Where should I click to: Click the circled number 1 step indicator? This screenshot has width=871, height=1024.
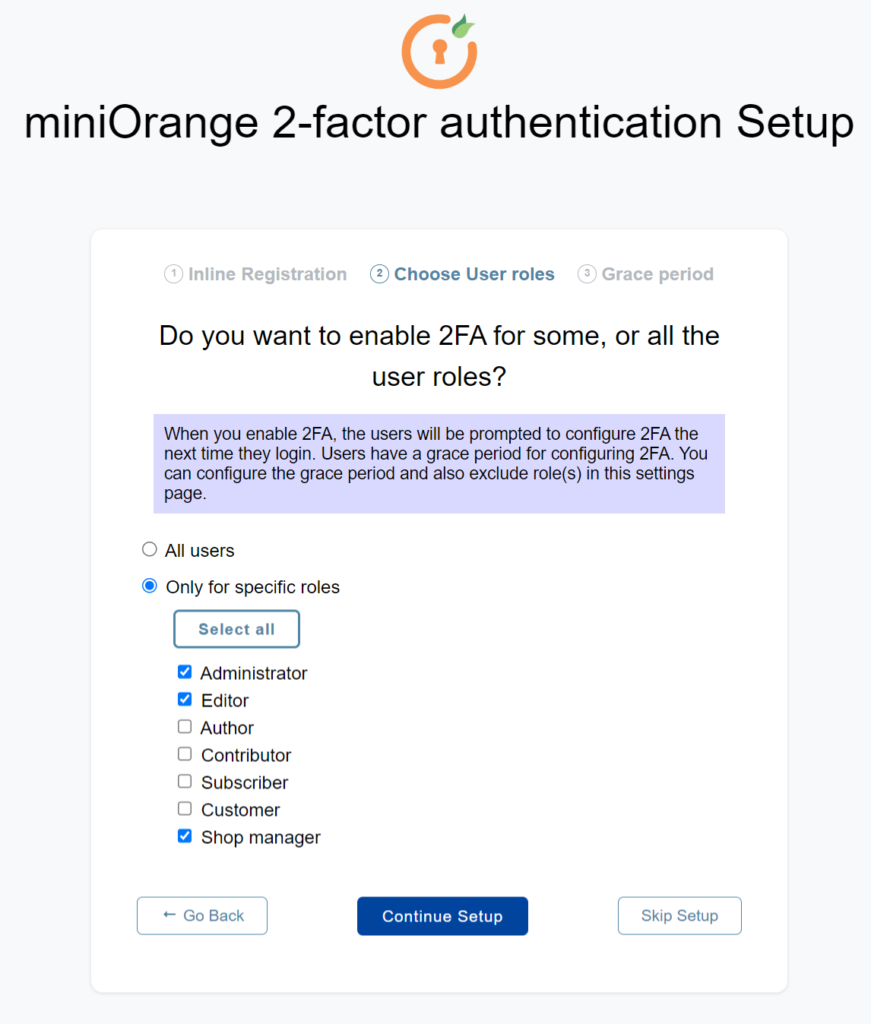(172, 273)
